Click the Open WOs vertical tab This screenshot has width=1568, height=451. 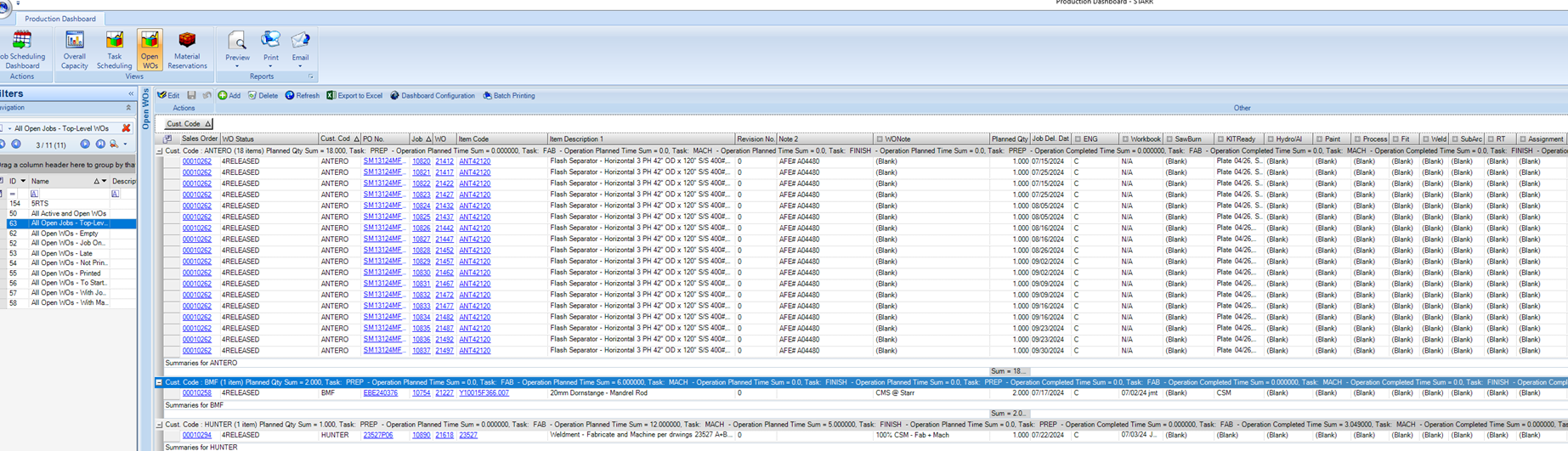tap(145, 110)
